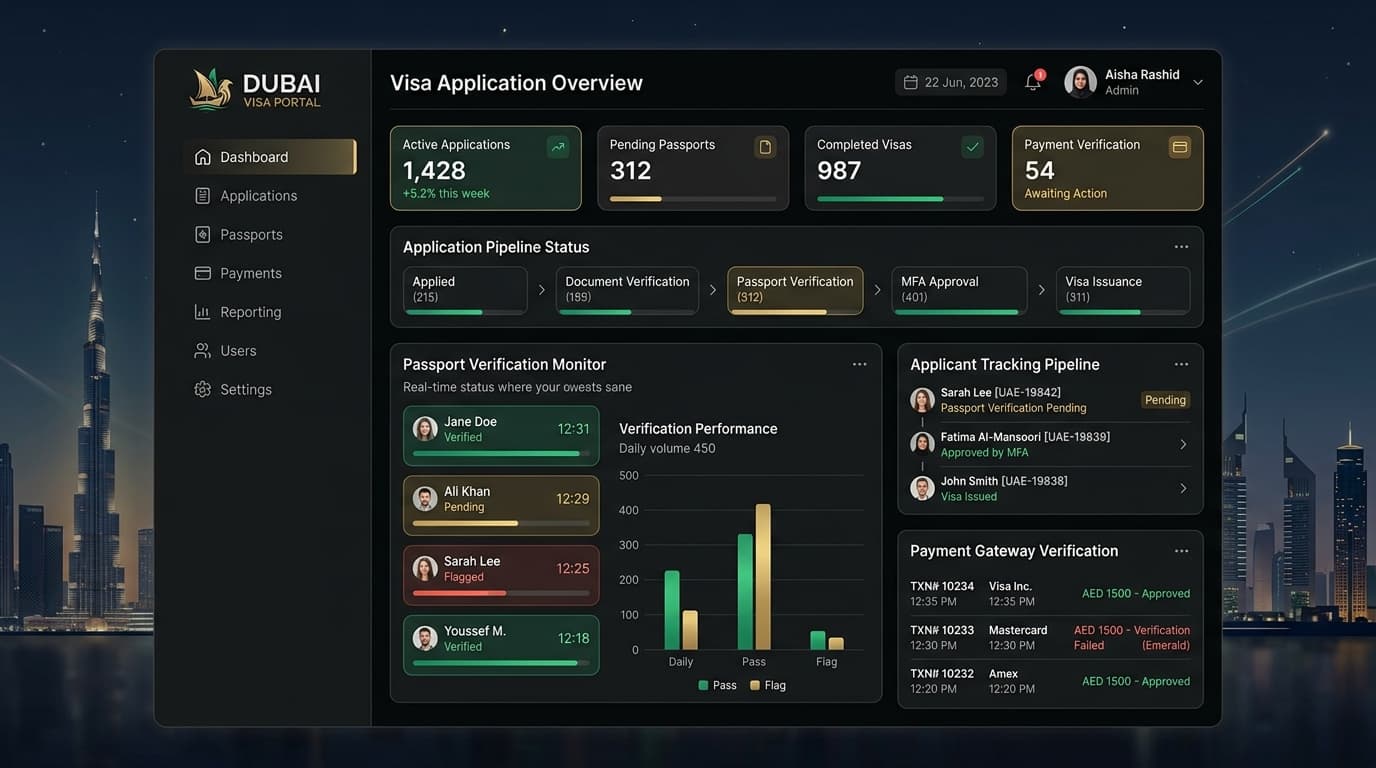Image resolution: width=1376 pixels, height=768 pixels.
Task: Click the checkmark icon on Completed Visas
Action: click(972, 147)
